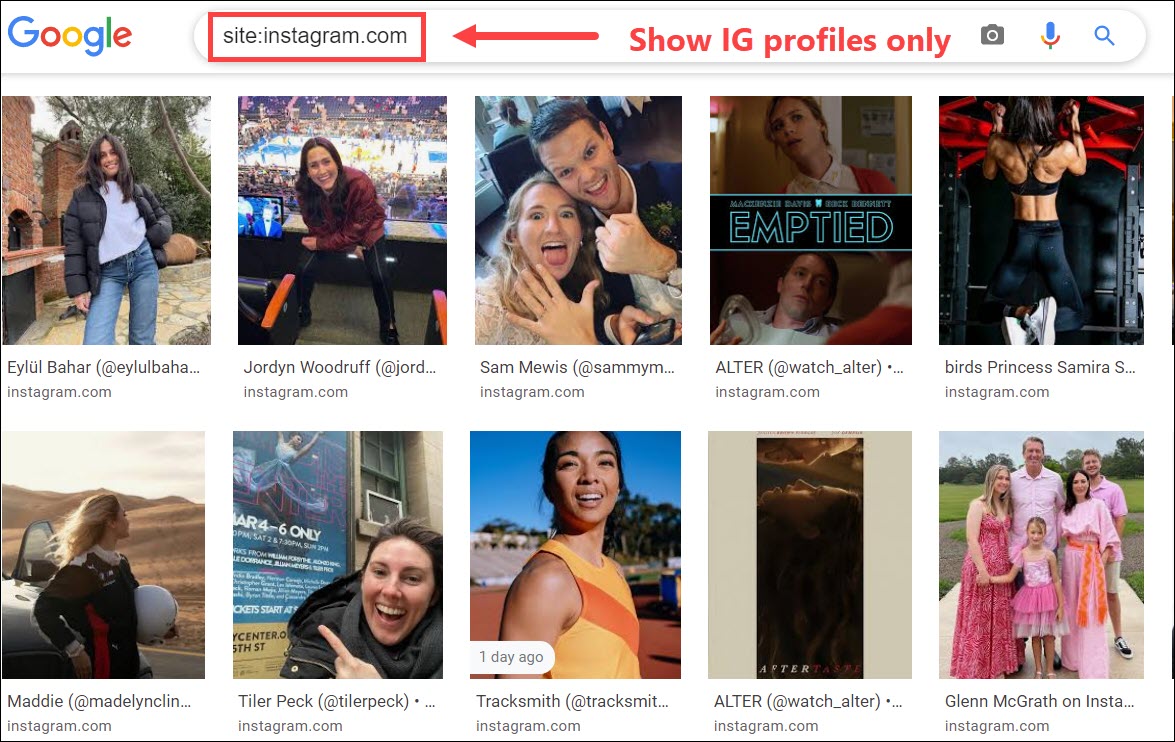Click the Tiler Peck result title
The image size is (1175, 742).
click(x=336, y=702)
